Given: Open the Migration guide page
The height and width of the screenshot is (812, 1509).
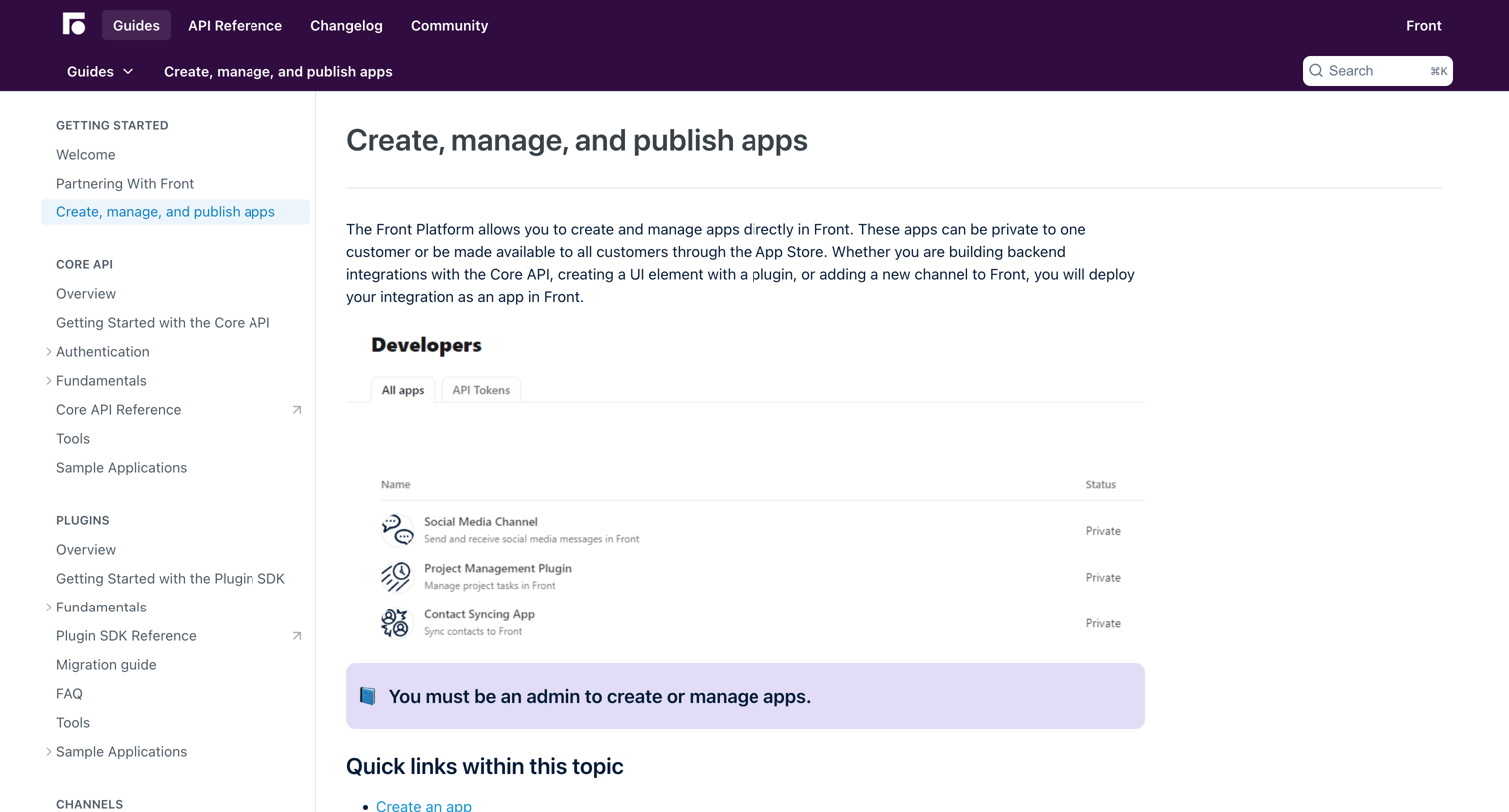Looking at the screenshot, I should (x=106, y=665).
